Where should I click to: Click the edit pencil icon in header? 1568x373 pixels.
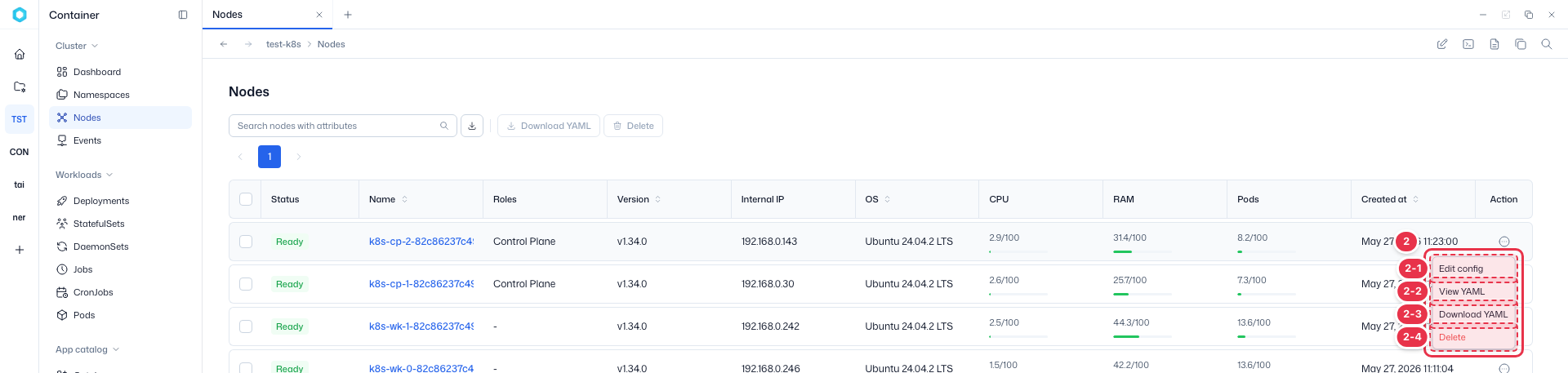[x=1442, y=44]
